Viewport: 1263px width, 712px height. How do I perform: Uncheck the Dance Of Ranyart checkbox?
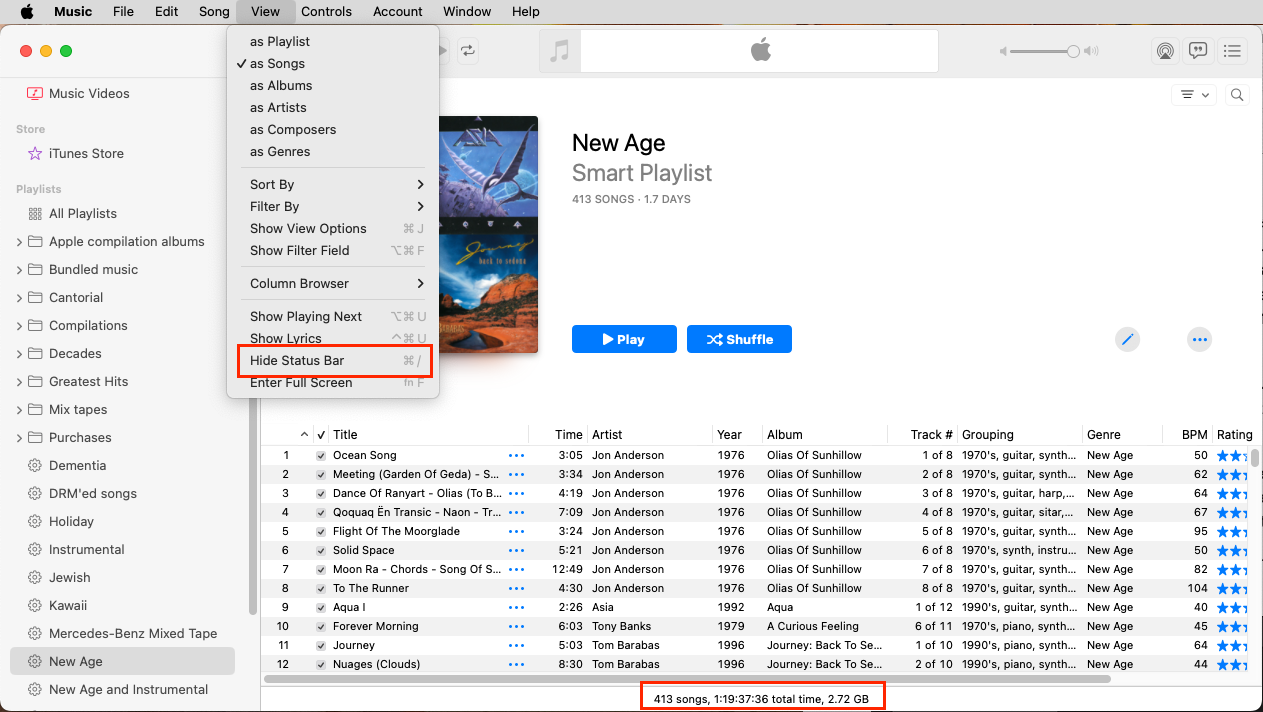click(x=321, y=493)
